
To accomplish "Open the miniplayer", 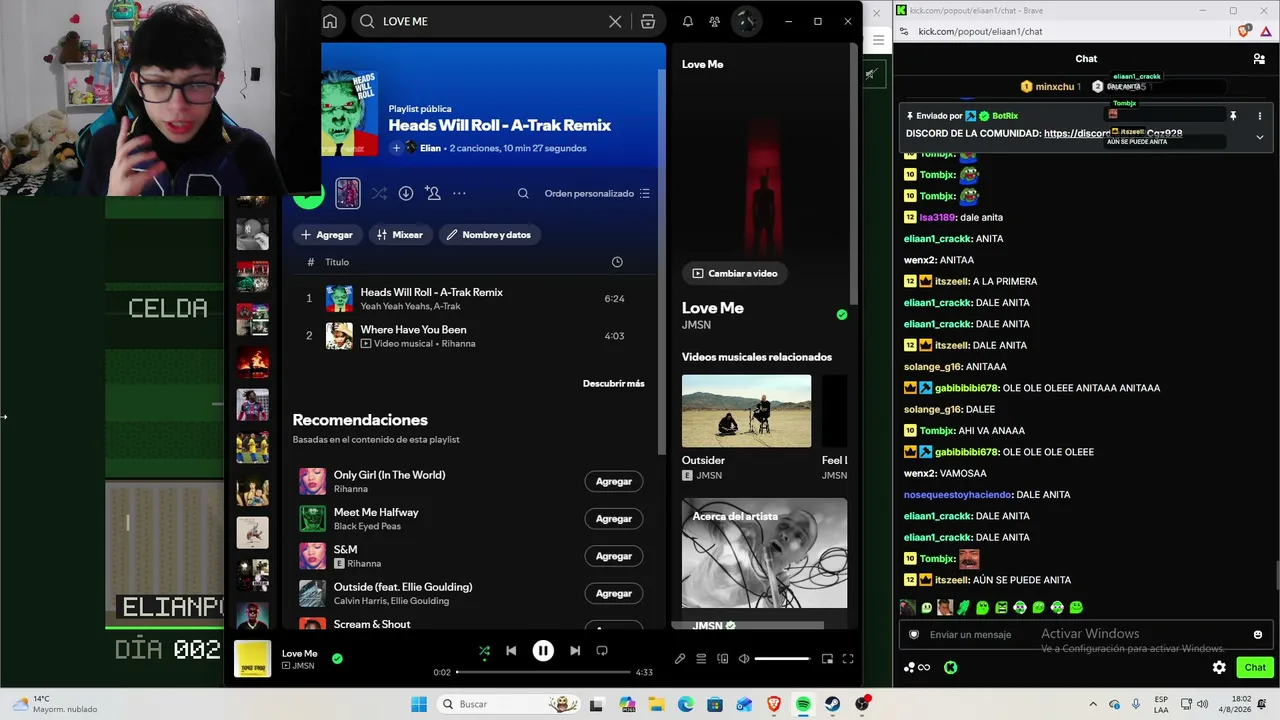I will pyautogui.click(x=827, y=659).
